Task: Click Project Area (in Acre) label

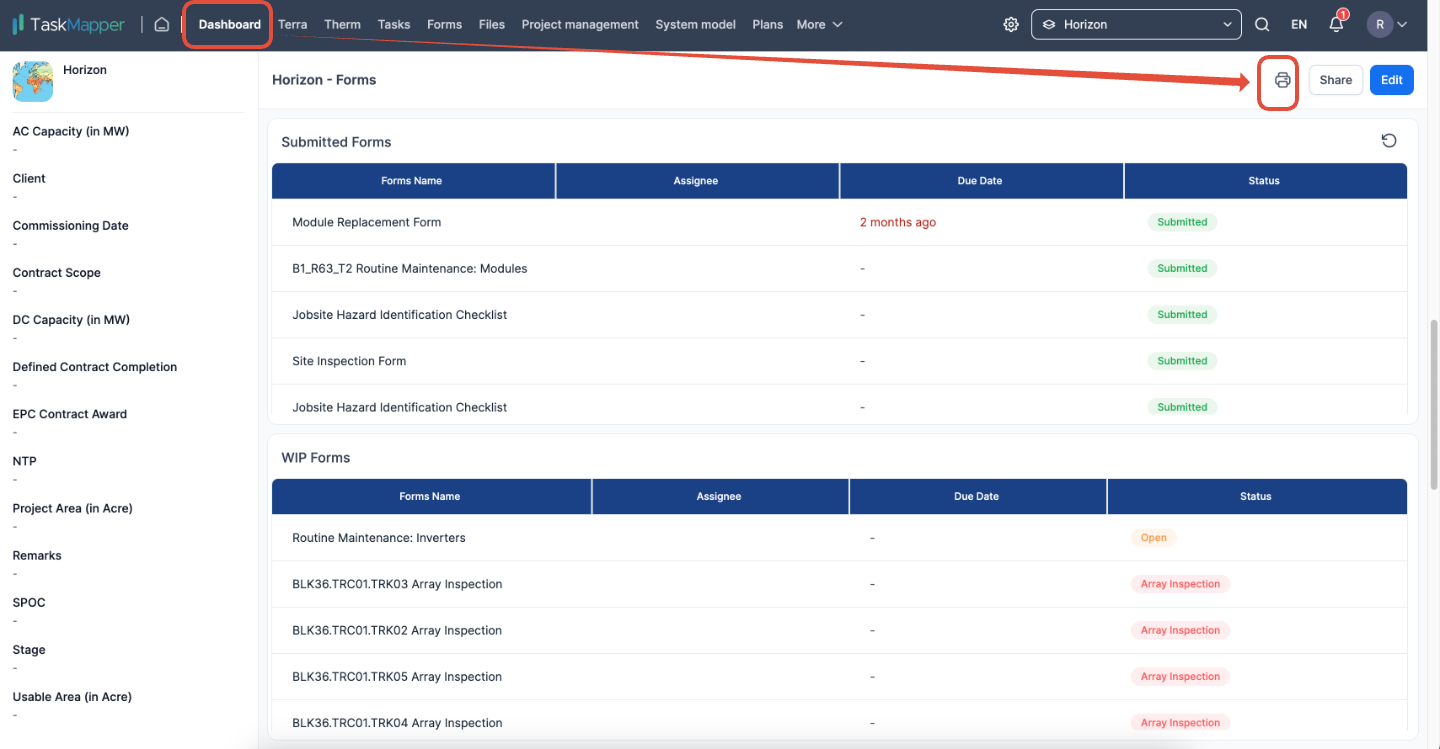Action: (x=72, y=508)
